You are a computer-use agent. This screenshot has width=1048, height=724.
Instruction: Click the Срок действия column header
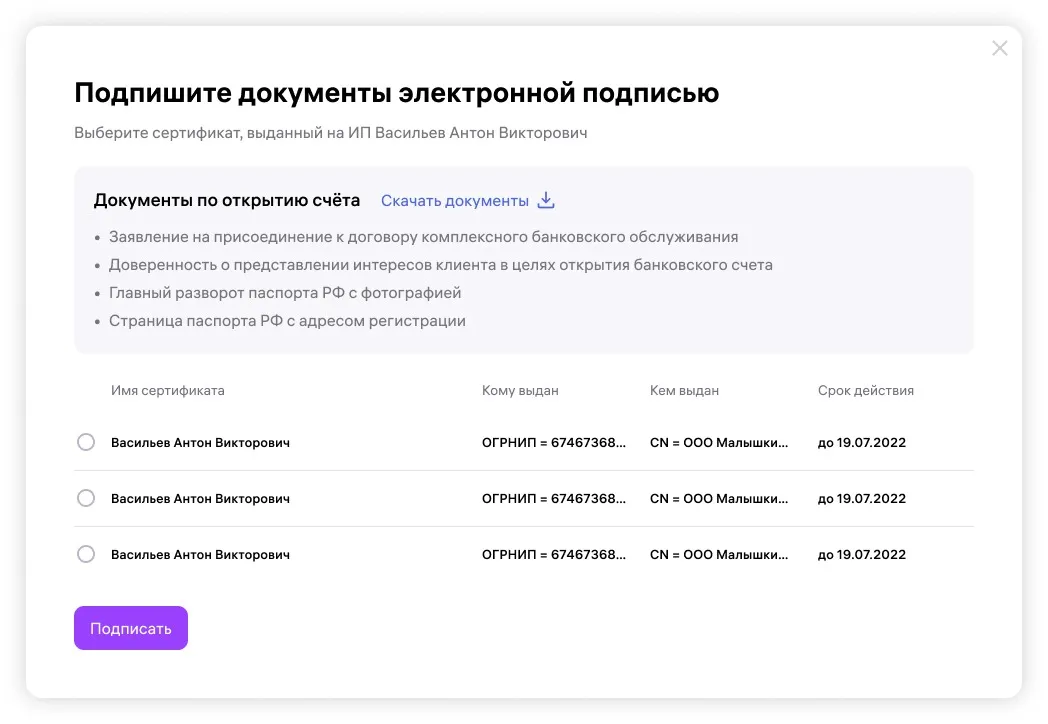865,390
